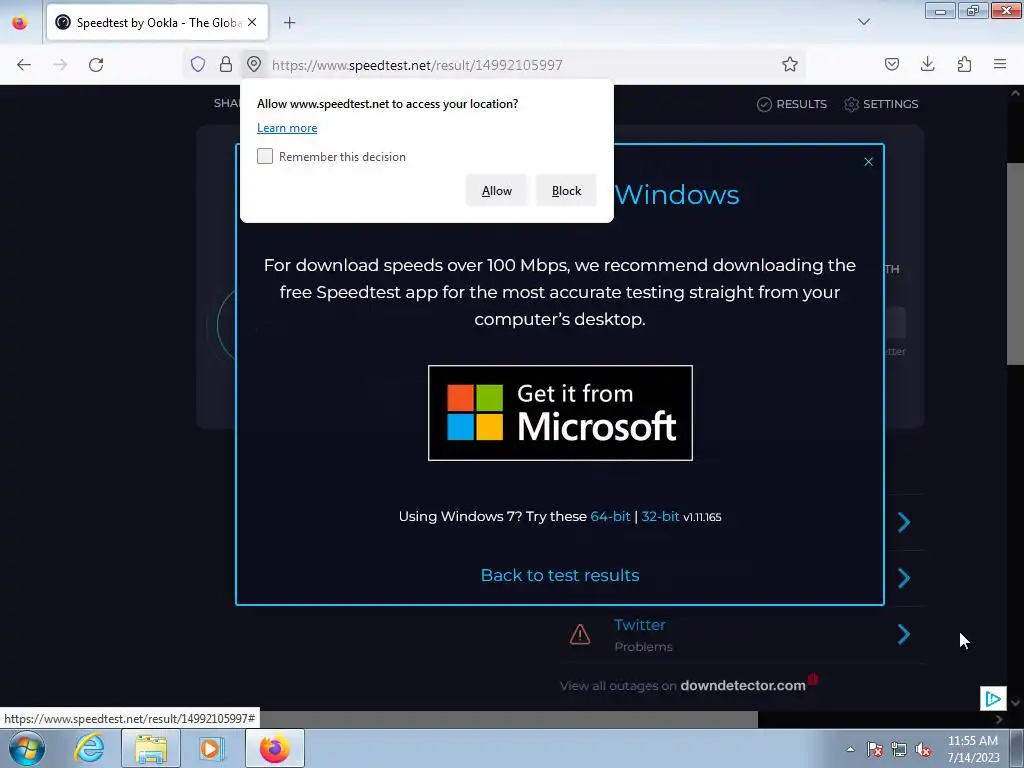Close the Speedtest app promo dialog
The height and width of the screenshot is (768, 1024).
[868, 162]
